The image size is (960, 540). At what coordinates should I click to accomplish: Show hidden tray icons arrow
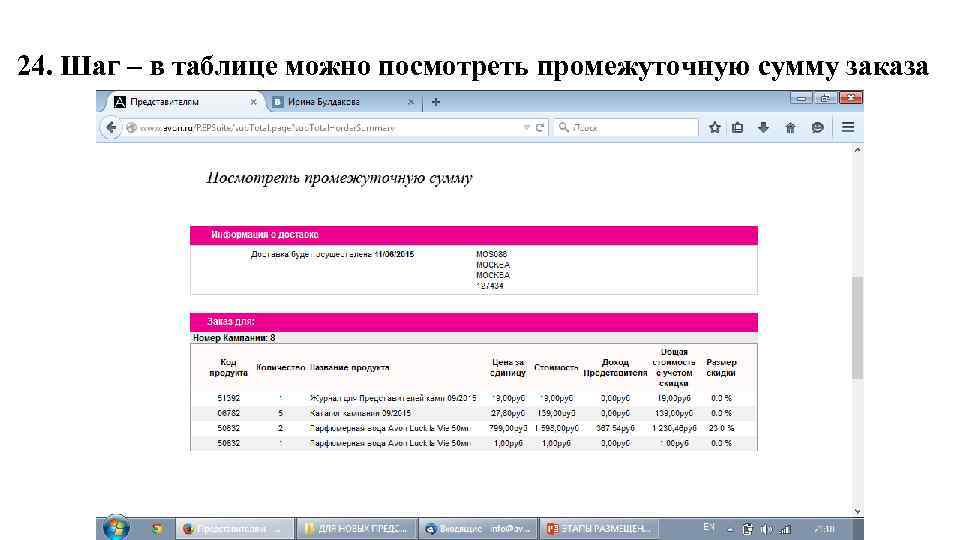730,530
